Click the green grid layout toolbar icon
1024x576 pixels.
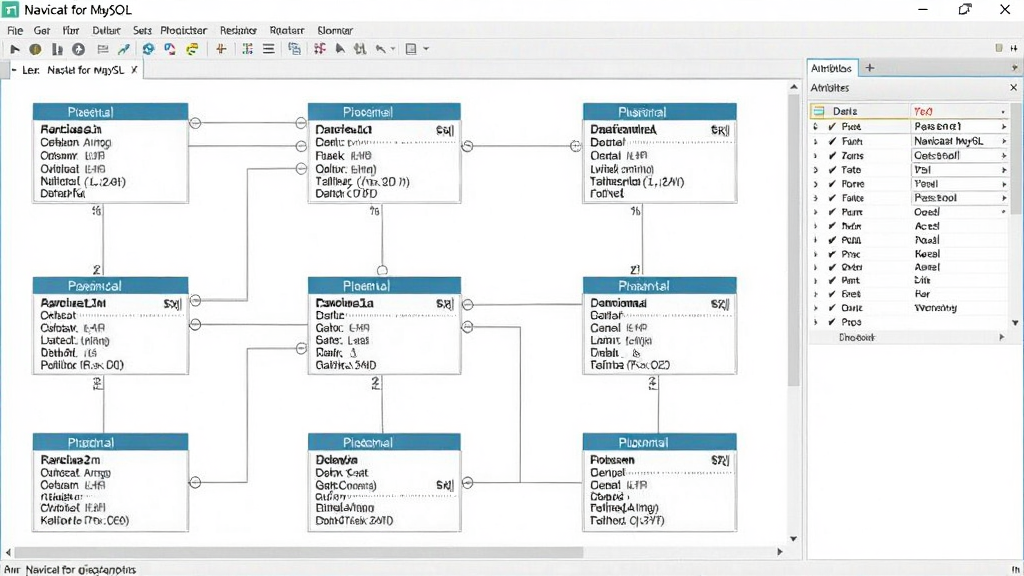point(248,49)
